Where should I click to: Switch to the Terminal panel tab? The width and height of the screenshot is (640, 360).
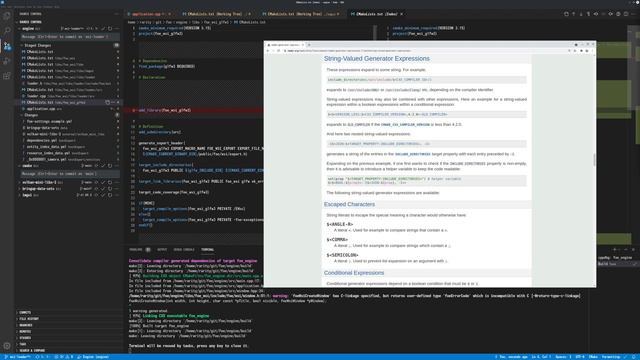point(207,249)
